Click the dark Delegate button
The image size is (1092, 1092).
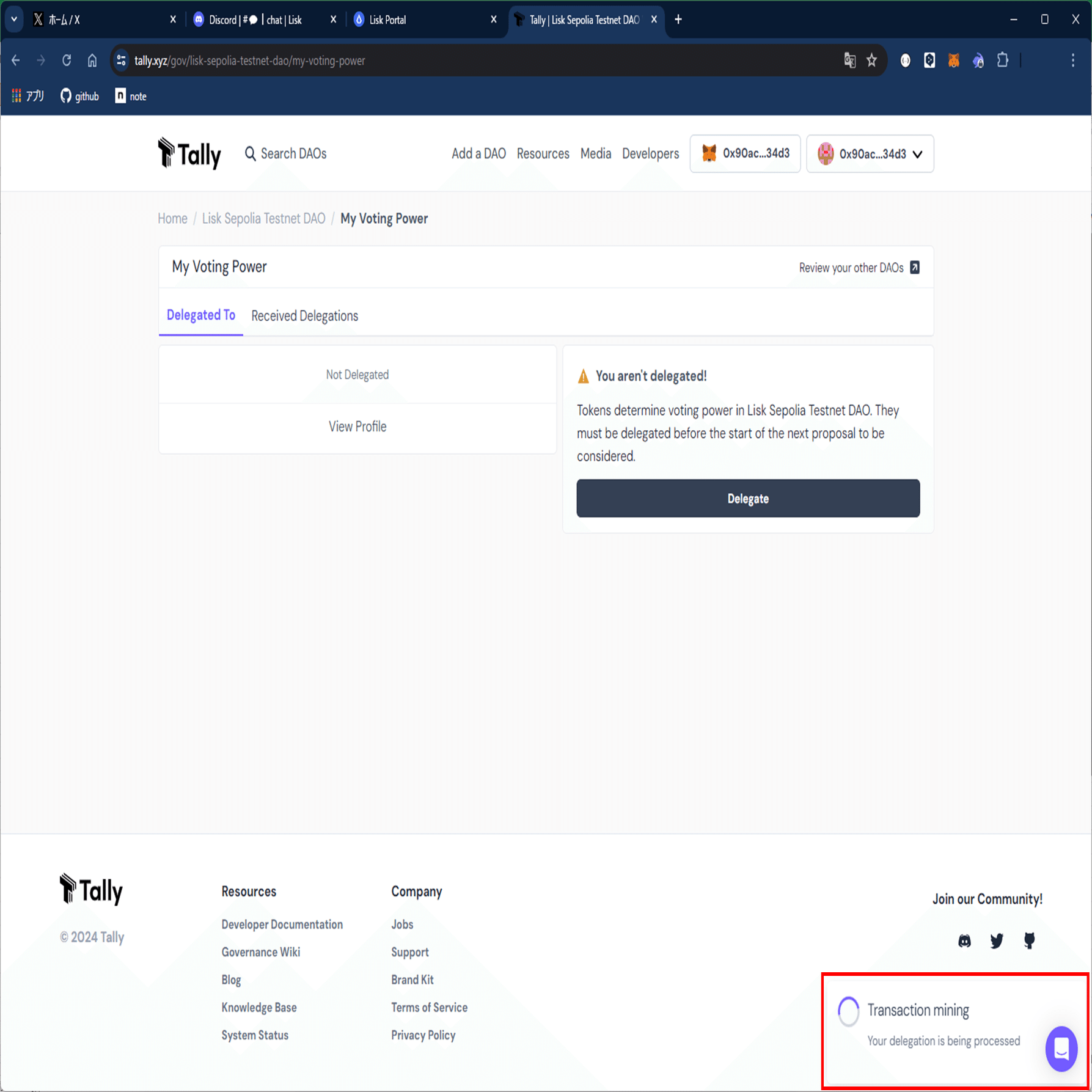748,498
